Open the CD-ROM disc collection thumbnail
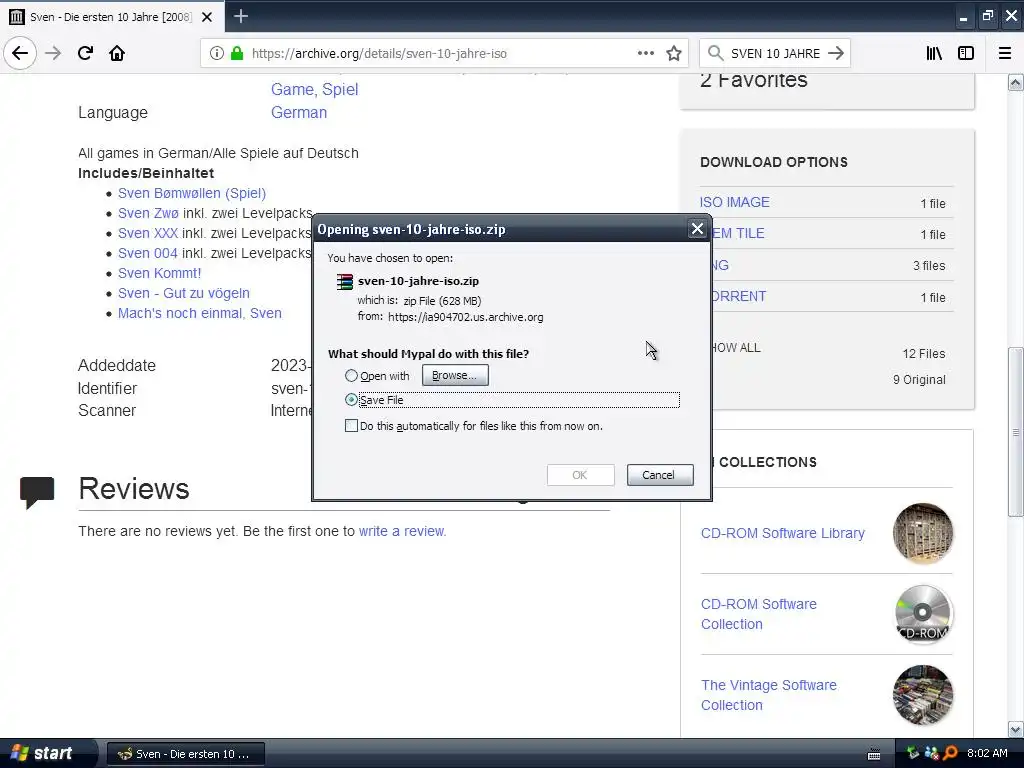The height and width of the screenshot is (768, 1024). [x=922, y=614]
